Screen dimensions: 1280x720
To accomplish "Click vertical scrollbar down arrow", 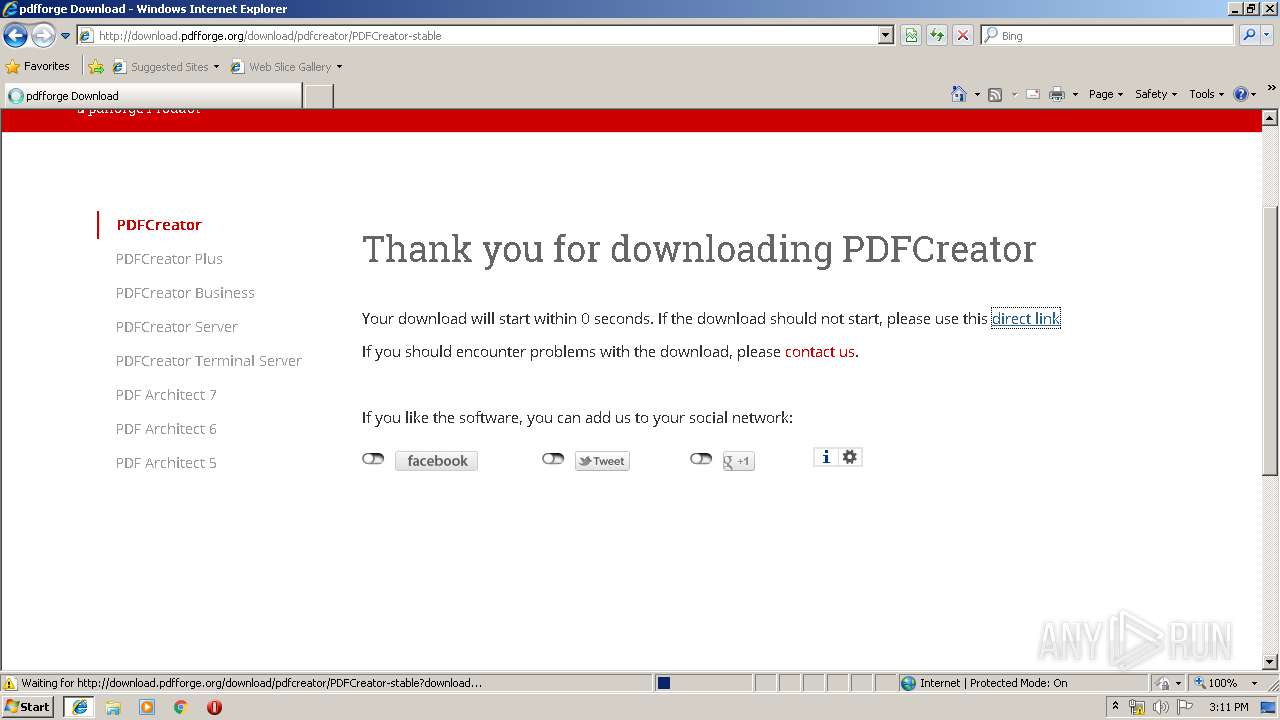I will point(1270,662).
